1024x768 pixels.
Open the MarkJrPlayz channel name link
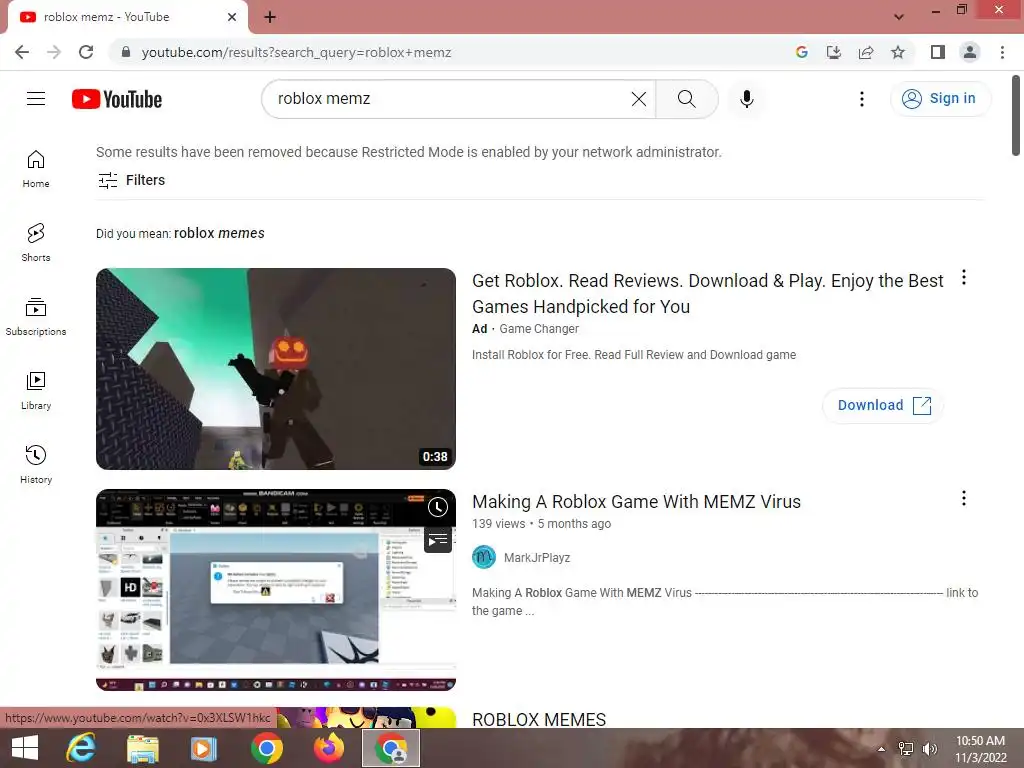pos(537,558)
